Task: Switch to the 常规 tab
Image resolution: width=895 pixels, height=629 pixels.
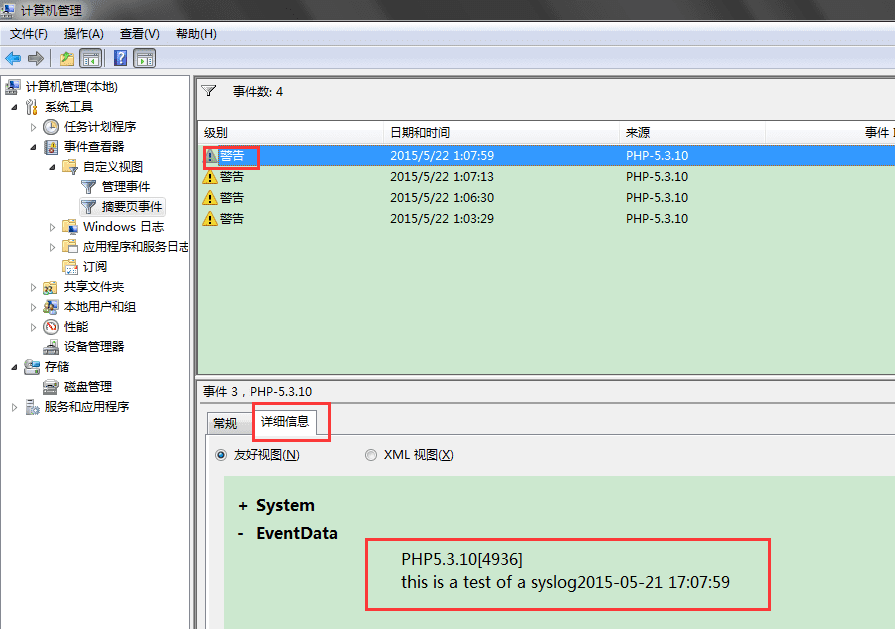Action: click(227, 422)
